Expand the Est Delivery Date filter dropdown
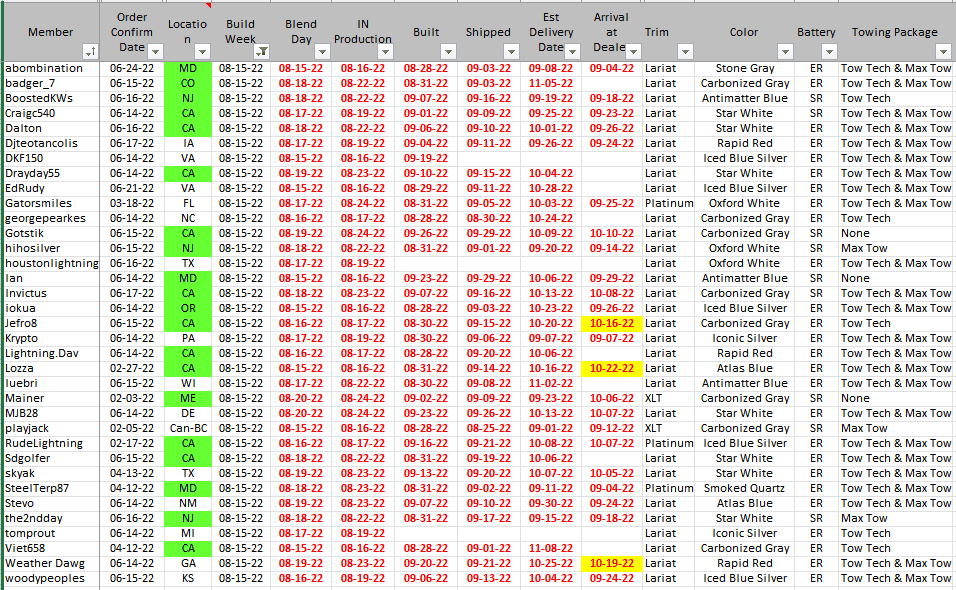This screenshot has width=956, height=590. 573,51
